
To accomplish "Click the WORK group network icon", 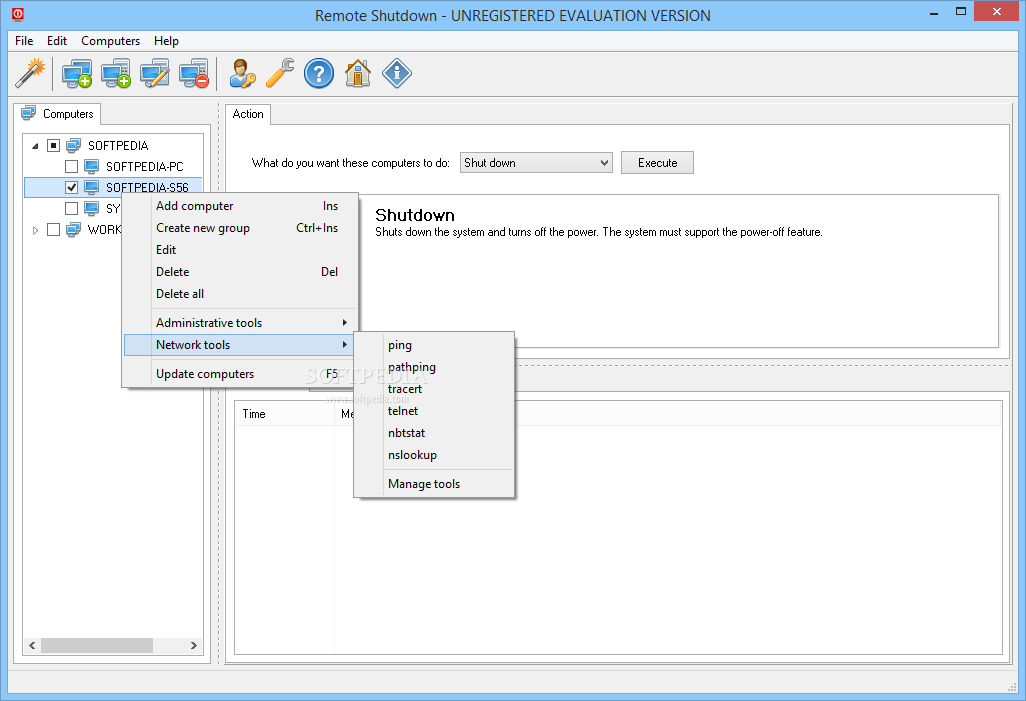I will (74, 229).
